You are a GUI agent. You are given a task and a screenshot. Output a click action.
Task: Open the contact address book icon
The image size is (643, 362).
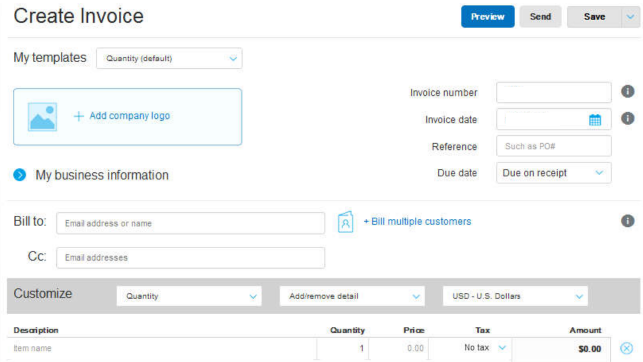point(345,222)
